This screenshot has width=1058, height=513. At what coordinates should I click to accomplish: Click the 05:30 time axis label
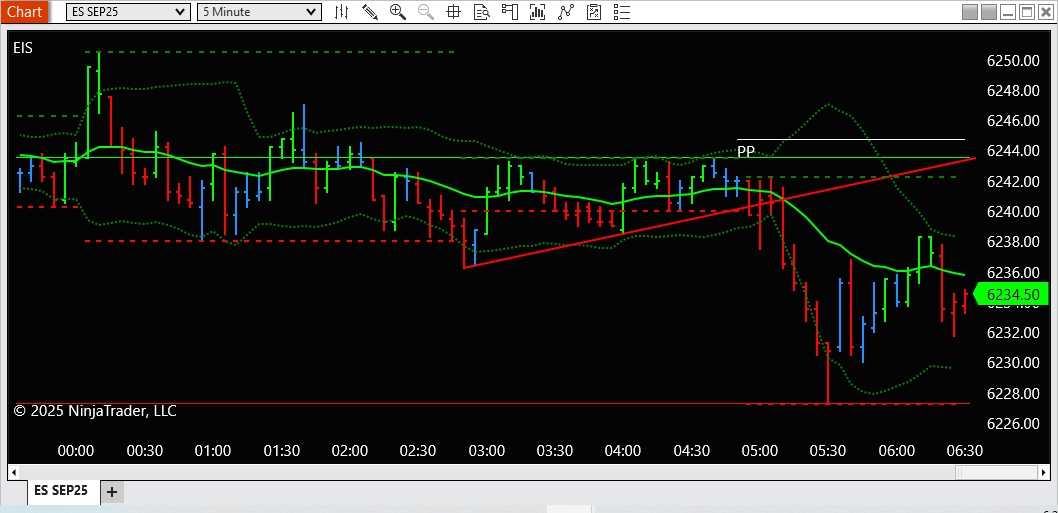[829, 450]
